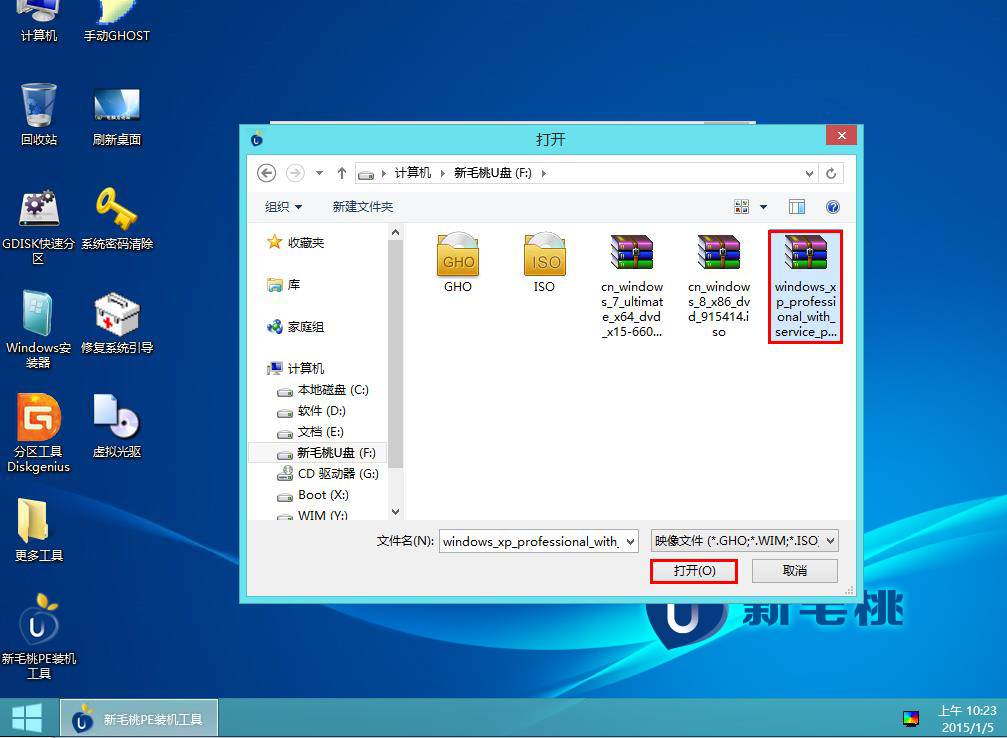Open the 回收站 recycle bin
1007x738 pixels.
39,114
